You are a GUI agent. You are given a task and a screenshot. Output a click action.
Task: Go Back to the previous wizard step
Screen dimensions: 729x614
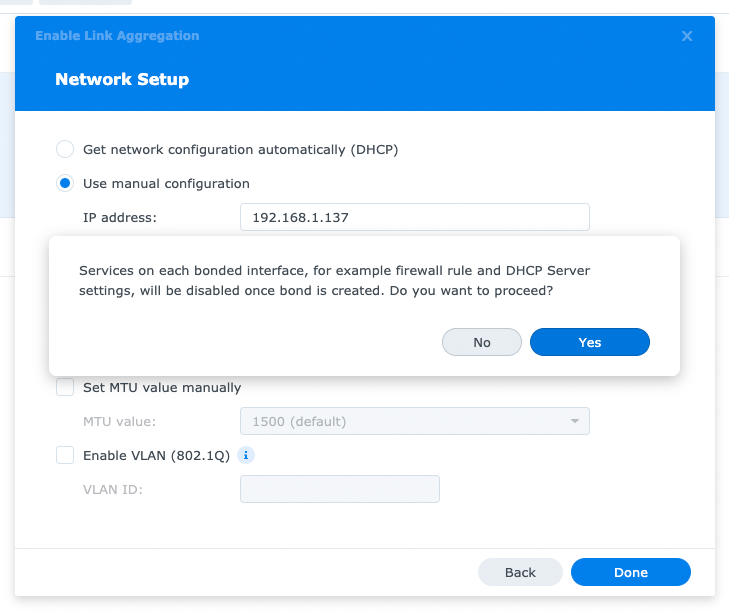point(520,572)
